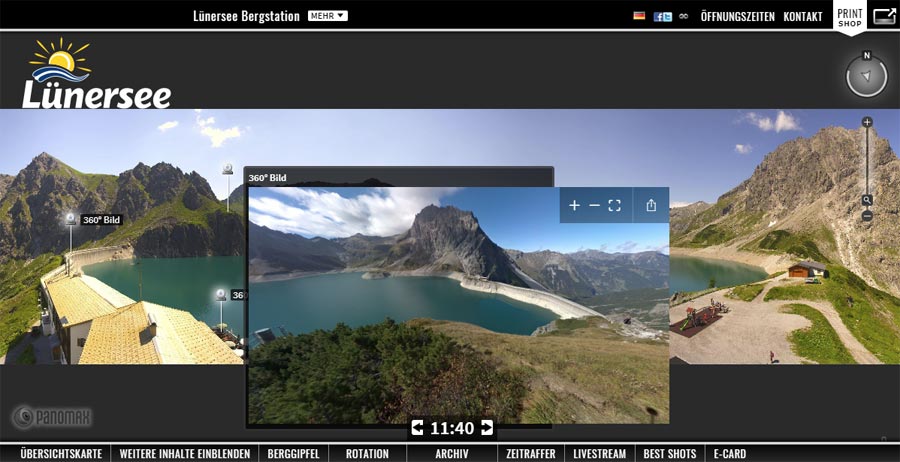The image size is (900, 462).
Task: Open BEST SHOTS gallery
Action: click(670, 453)
